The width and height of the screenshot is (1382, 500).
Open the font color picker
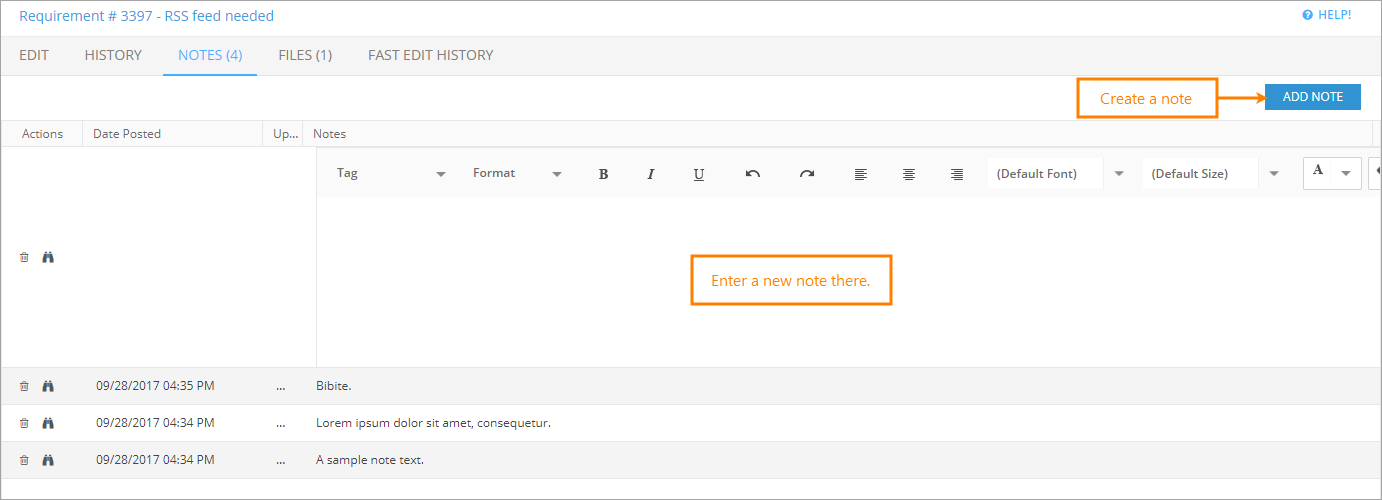pyautogui.click(x=1332, y=173)
